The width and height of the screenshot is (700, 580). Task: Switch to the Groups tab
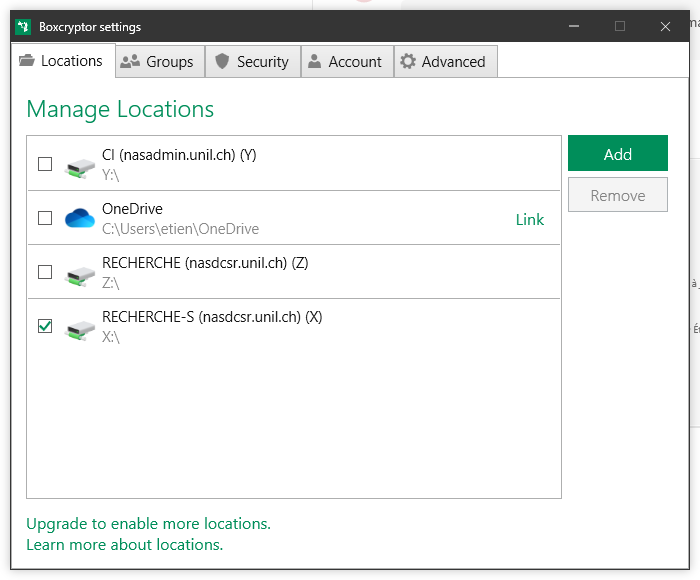(x=160, y=62)
